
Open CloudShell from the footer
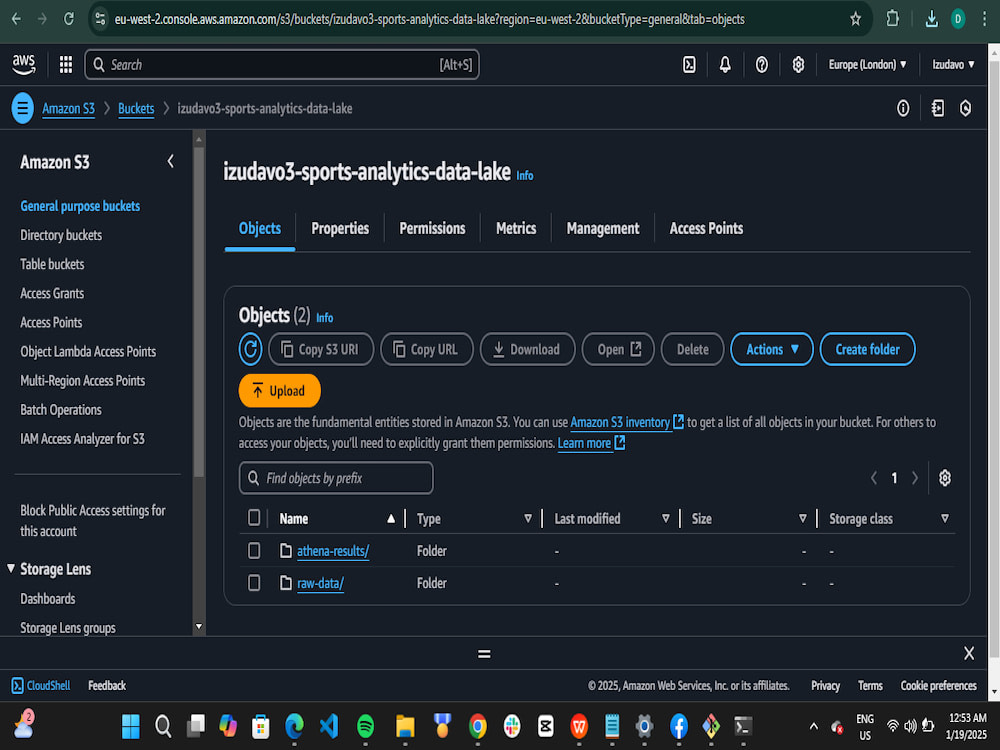pos(41,686)
